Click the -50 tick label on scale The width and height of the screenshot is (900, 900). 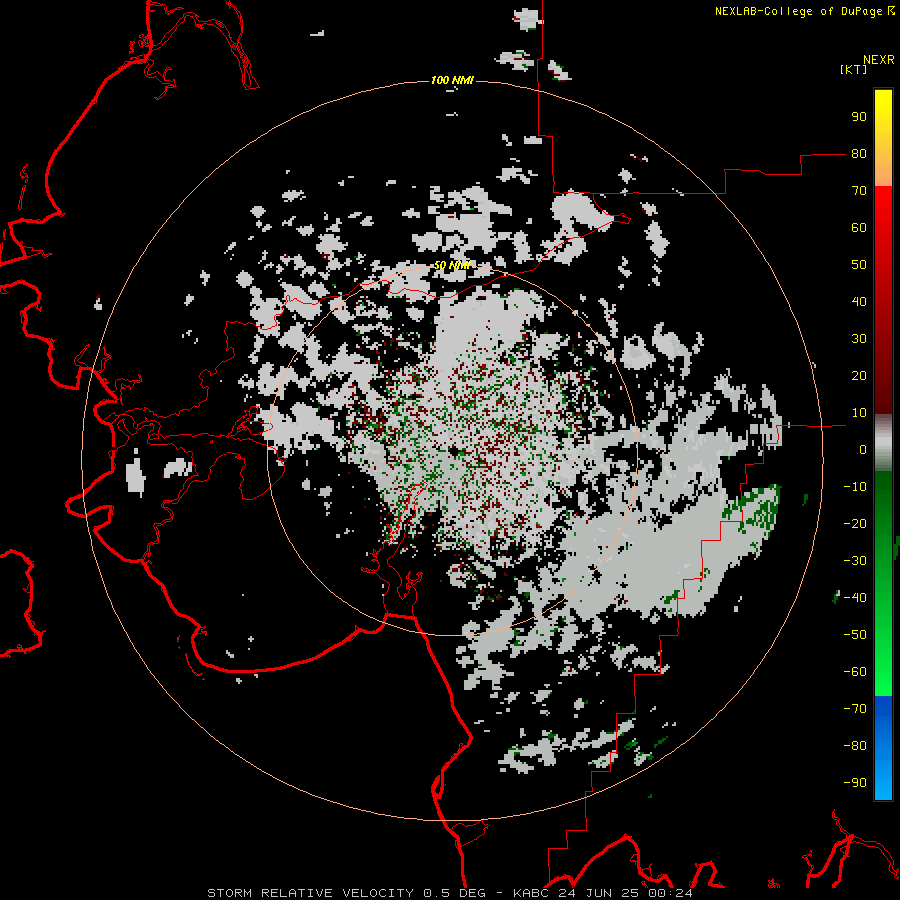(855, 635)
